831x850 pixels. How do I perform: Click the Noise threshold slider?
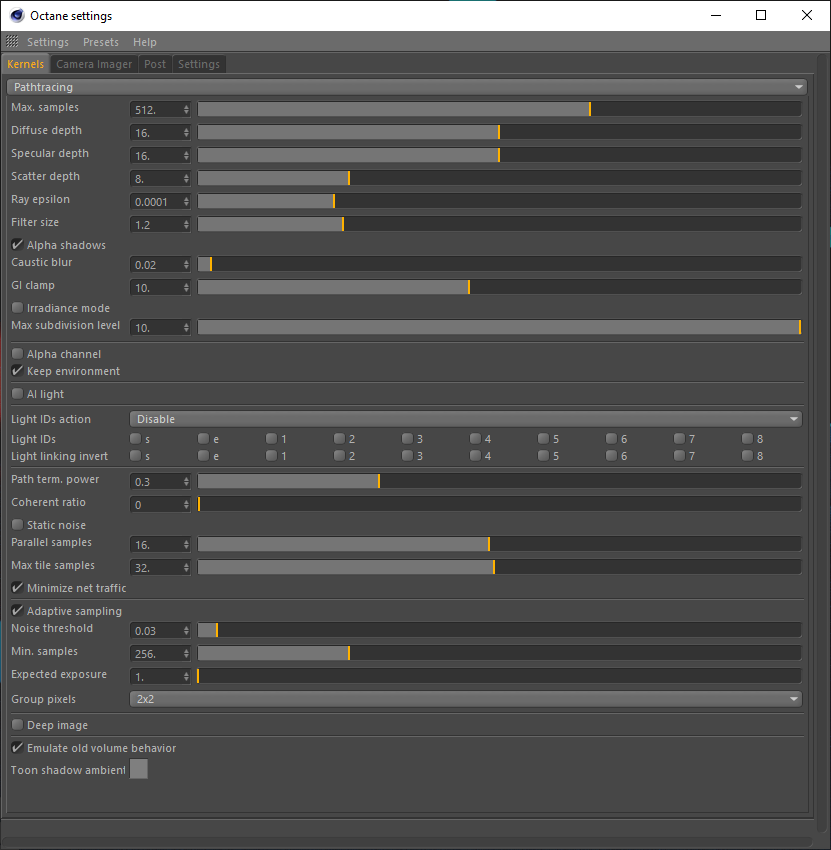(499, 630)
